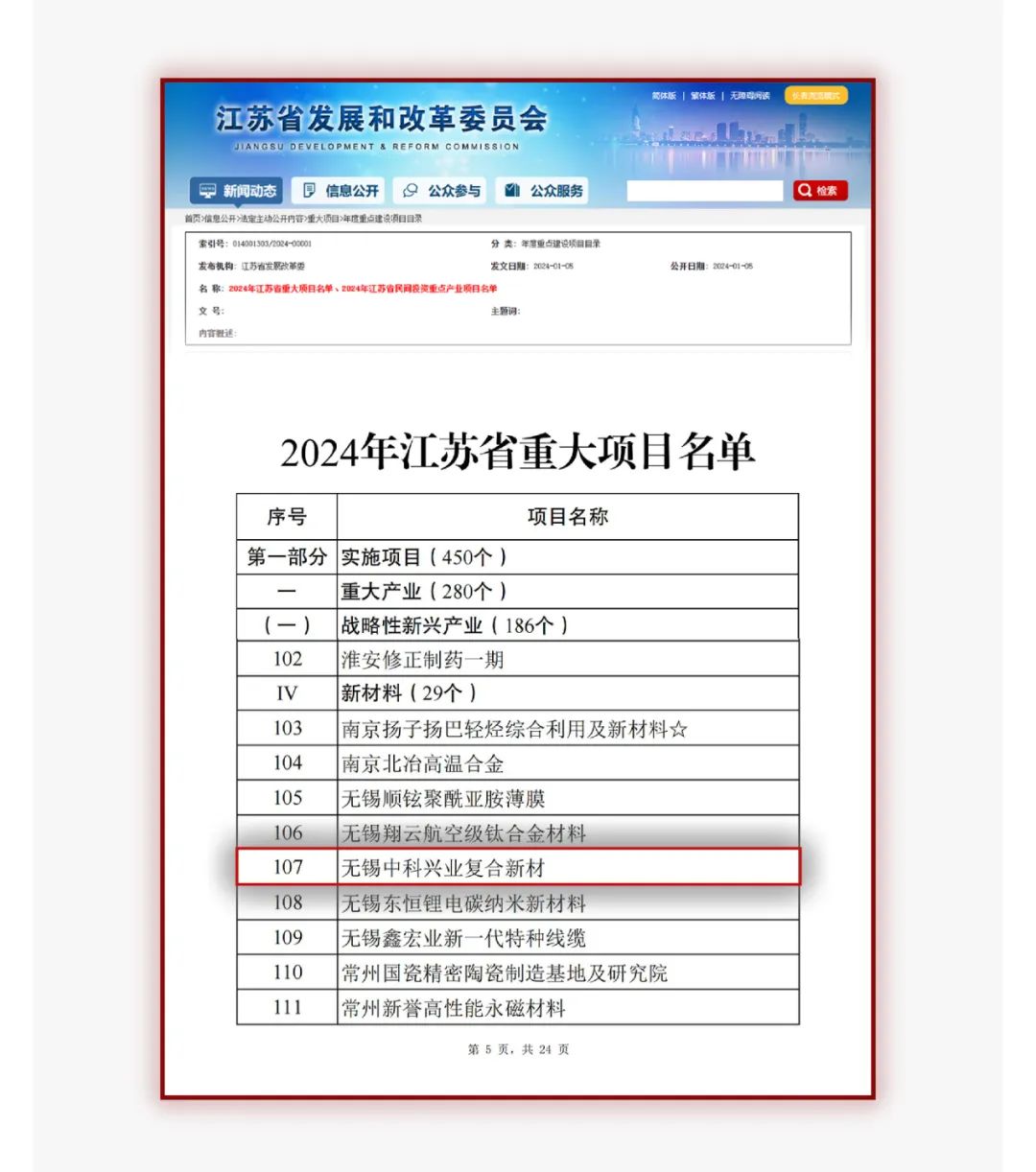Viewport: 1036px width, 1172px height.
Task: Select row 103 南京扬子扬巴轻烃综合利用及新材料
Action: (x=518, y=729)
